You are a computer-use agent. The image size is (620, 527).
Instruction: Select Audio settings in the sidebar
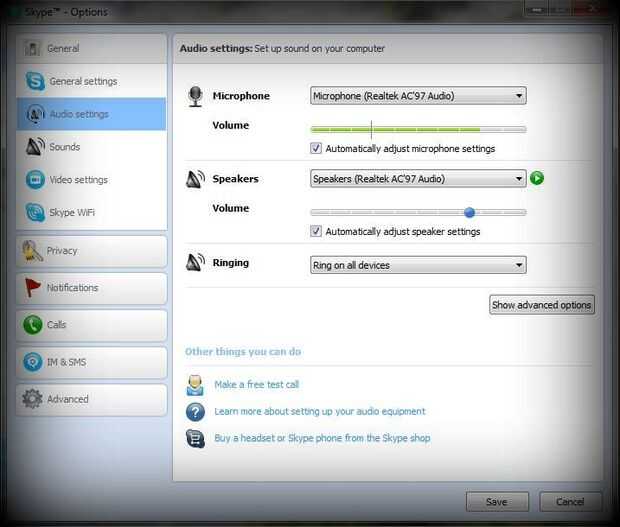(x=91, y=114)
